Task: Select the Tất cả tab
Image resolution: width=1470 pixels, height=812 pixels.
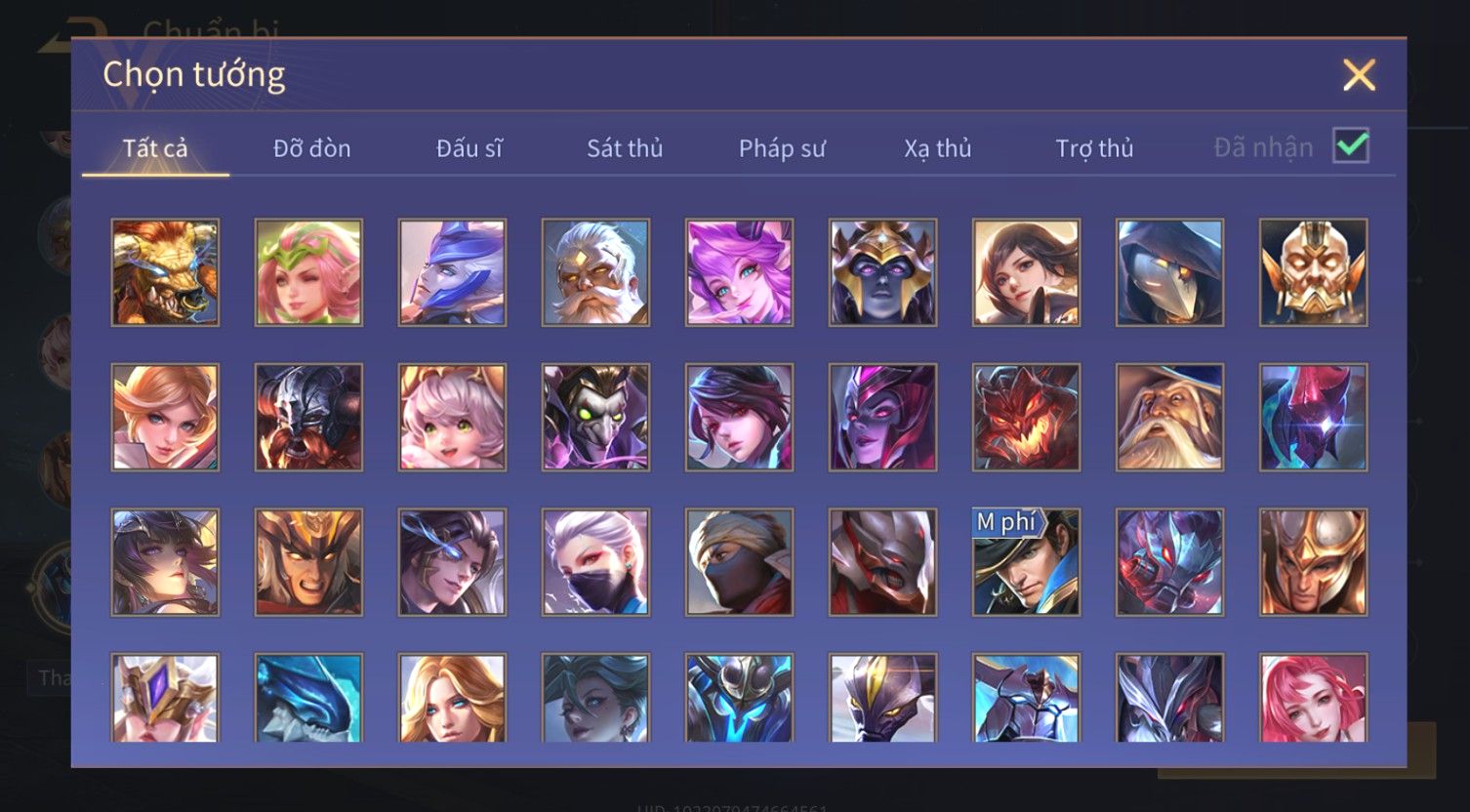Action: point(155,148)
